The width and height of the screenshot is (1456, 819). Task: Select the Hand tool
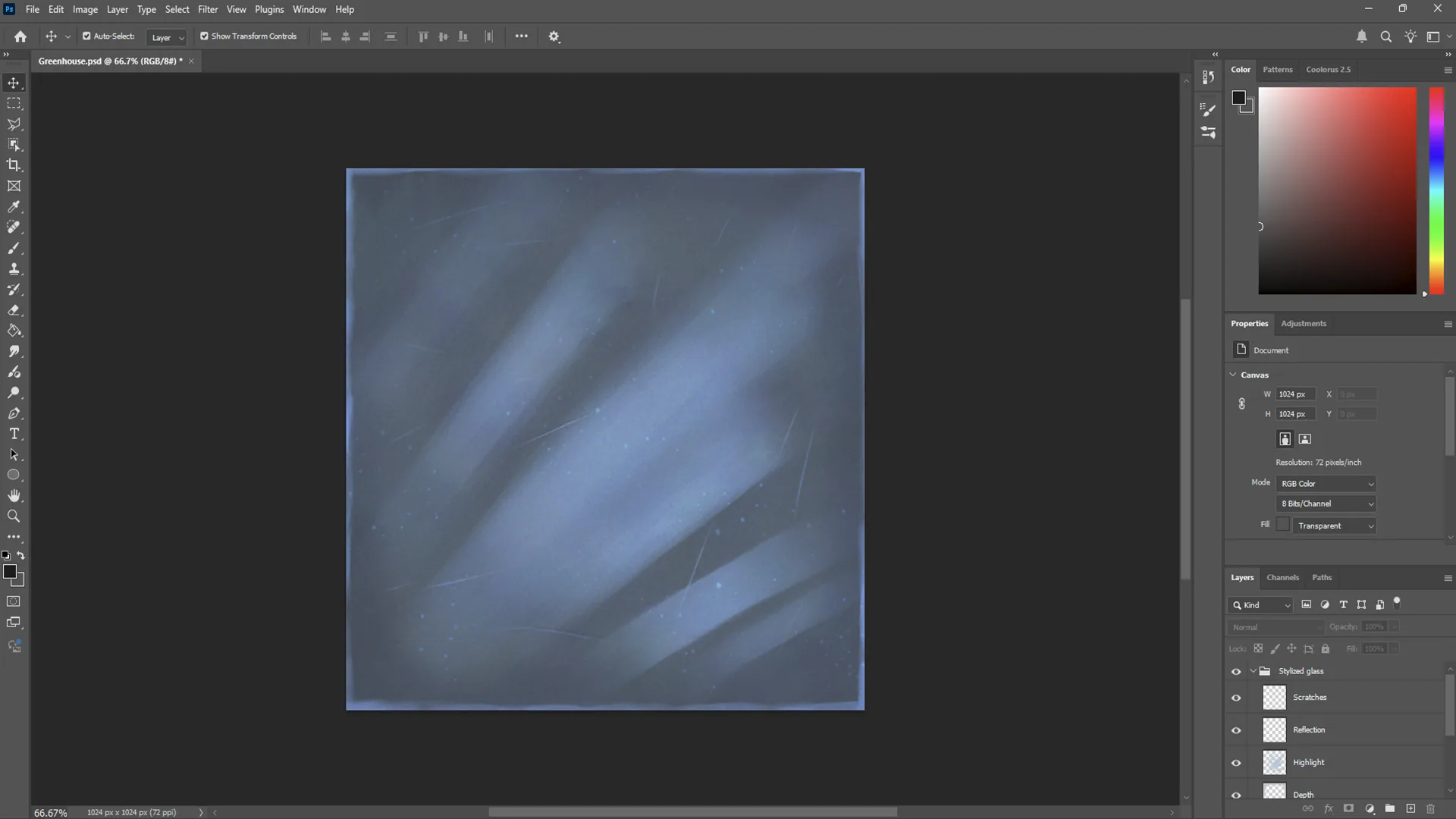click(x=14, y=495)
